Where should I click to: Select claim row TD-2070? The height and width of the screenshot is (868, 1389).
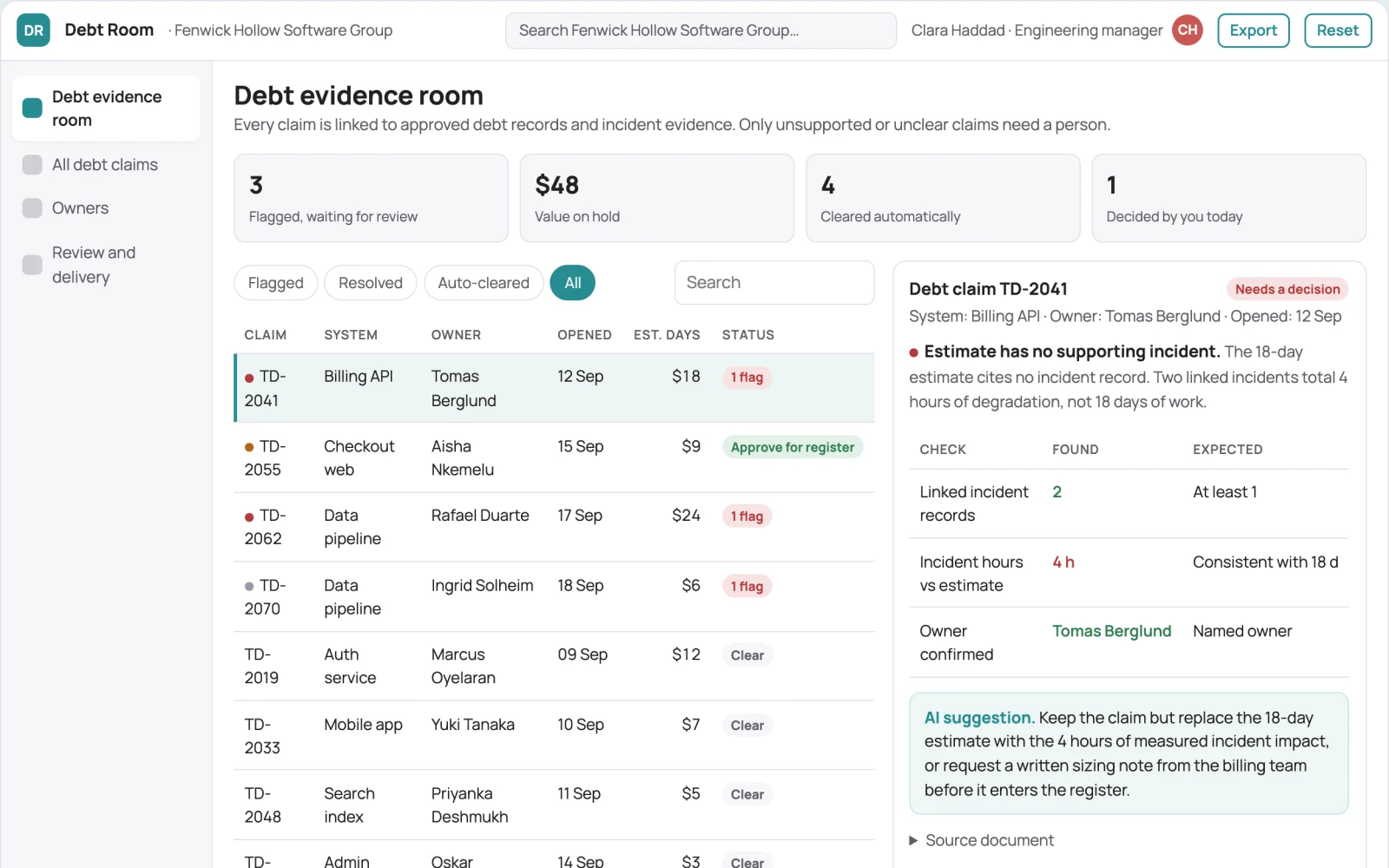pyautogui.click(x=555, y=596)
